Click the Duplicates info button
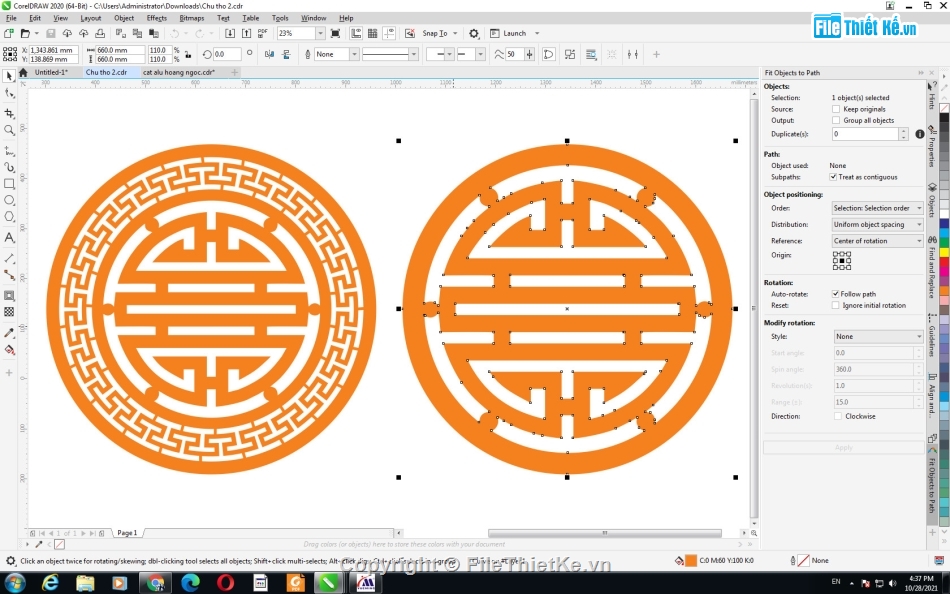This screenshot has width=950, height=594. tap(919, 134)
